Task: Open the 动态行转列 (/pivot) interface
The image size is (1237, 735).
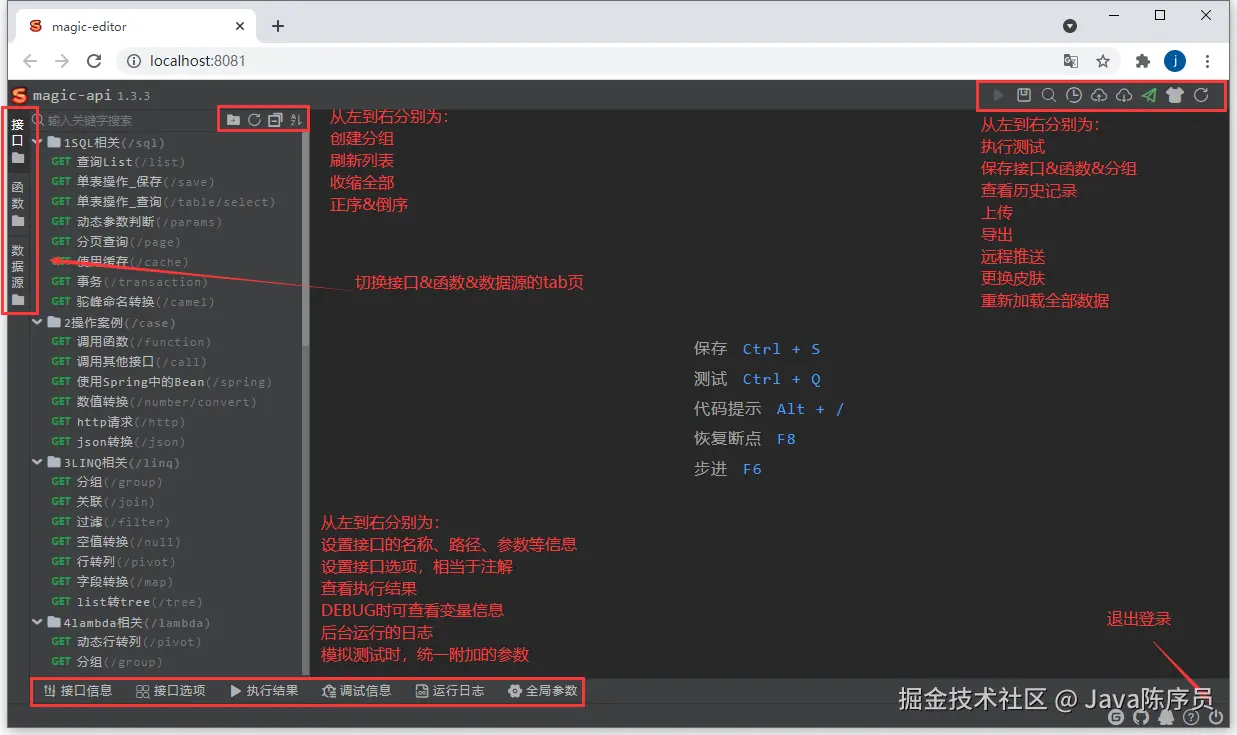Action: [126, 642]
